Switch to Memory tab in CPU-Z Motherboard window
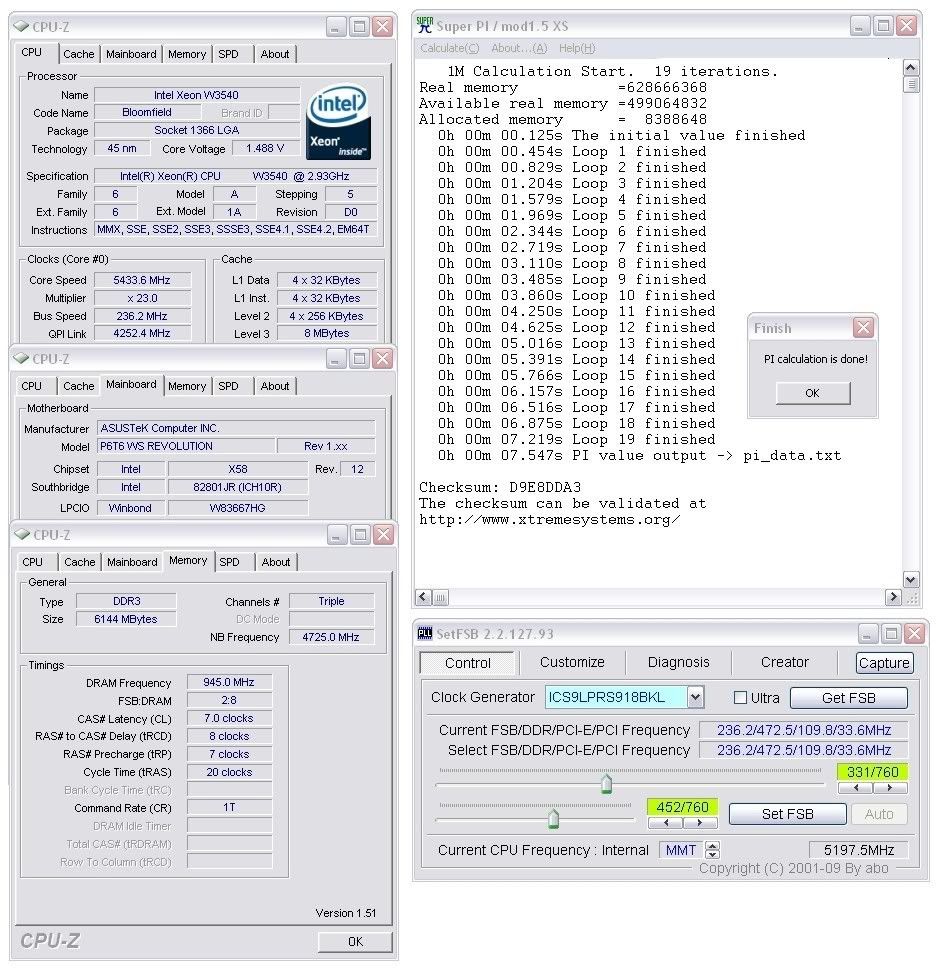938x969 pixels. (x=187, y=386)
